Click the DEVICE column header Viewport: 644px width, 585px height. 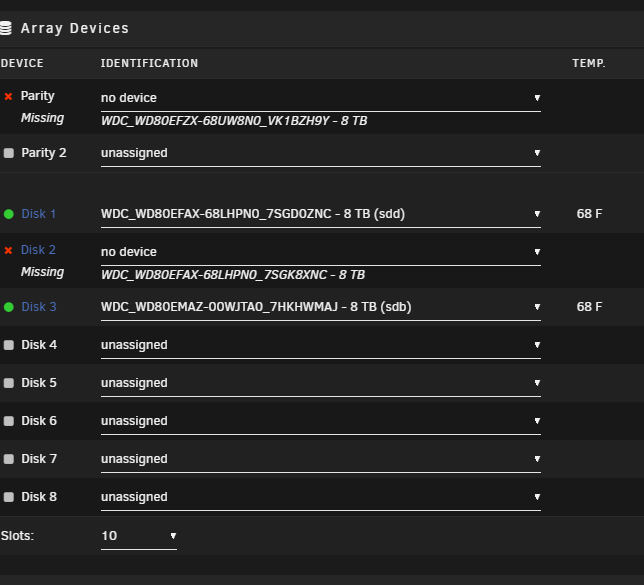[22, 63]
